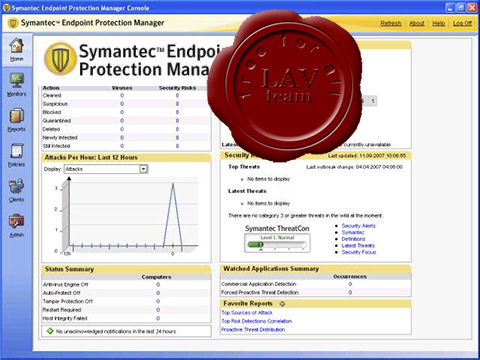Click Forced Proactive Threat Detection occurrences count
480x360 pixels.
tap(350, 292)
